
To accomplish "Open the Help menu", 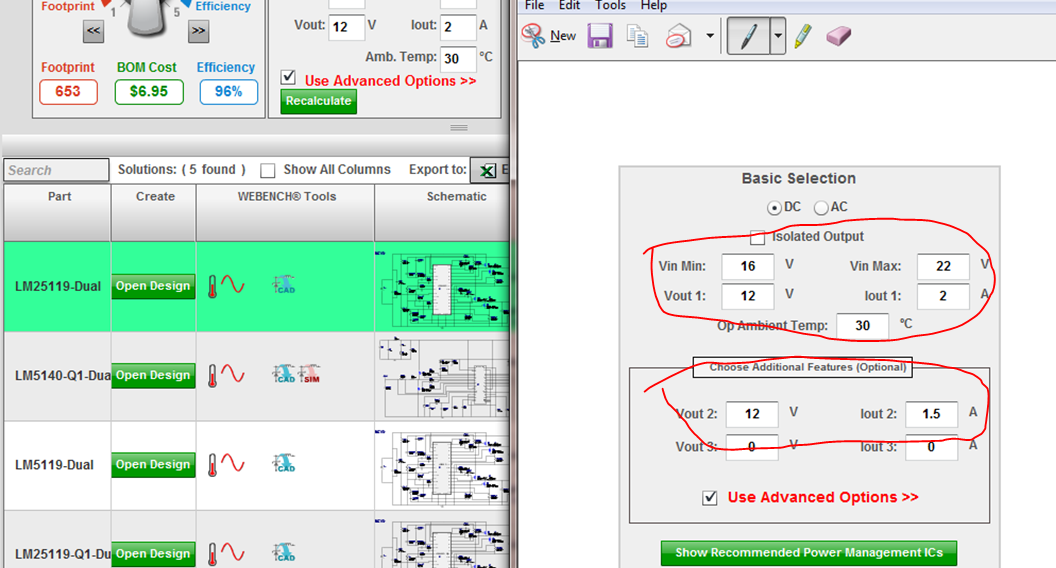I will (653, 5).
